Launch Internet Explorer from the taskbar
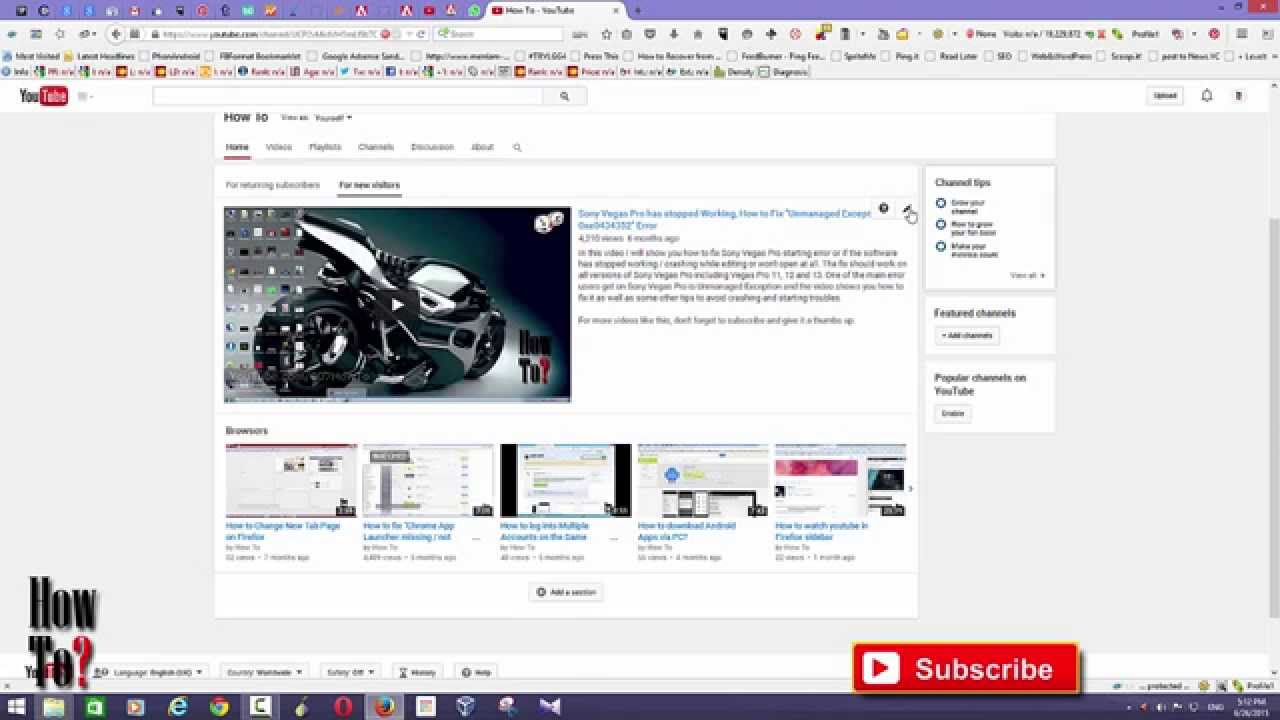This screenshot has width=1280, height=720. coord(178,707)
